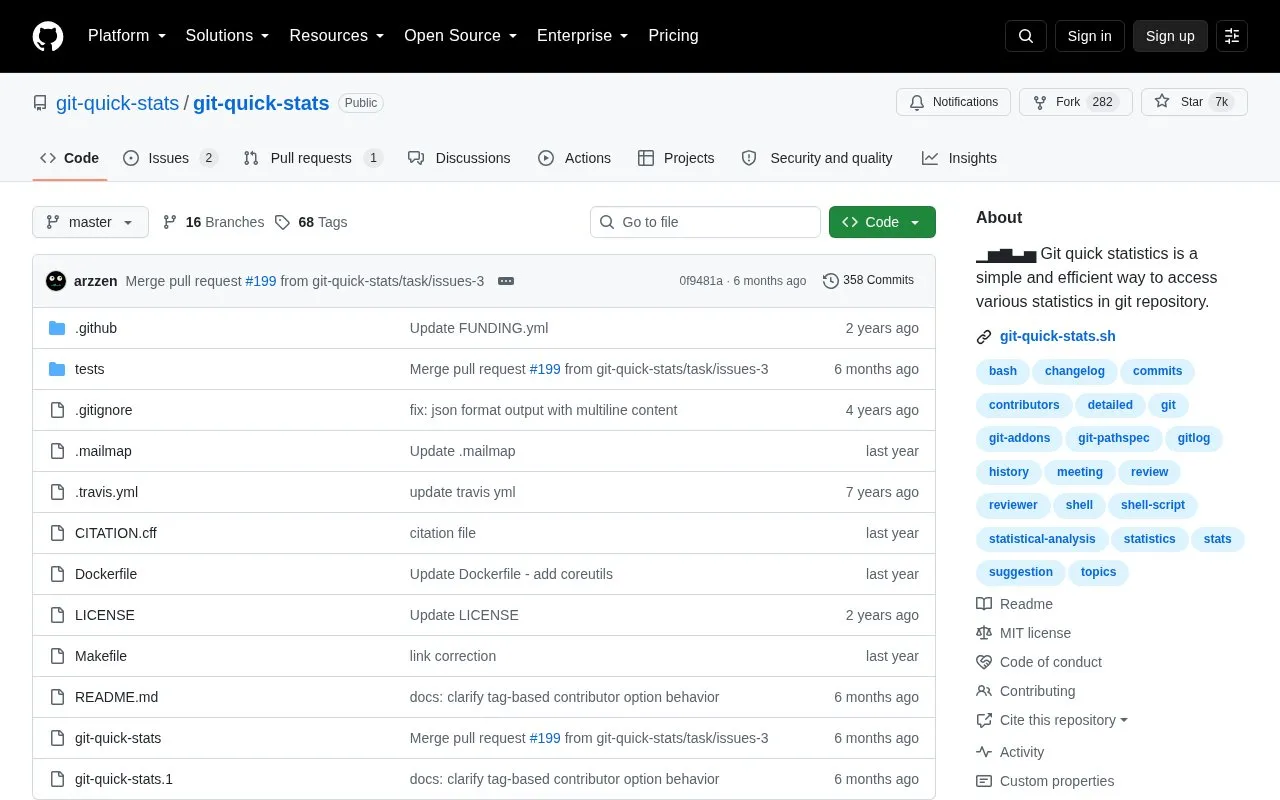The width and height of the screenshot is (1280, 800).
Task: Open the Enterprise menu
Action: [x=583, y=36]
